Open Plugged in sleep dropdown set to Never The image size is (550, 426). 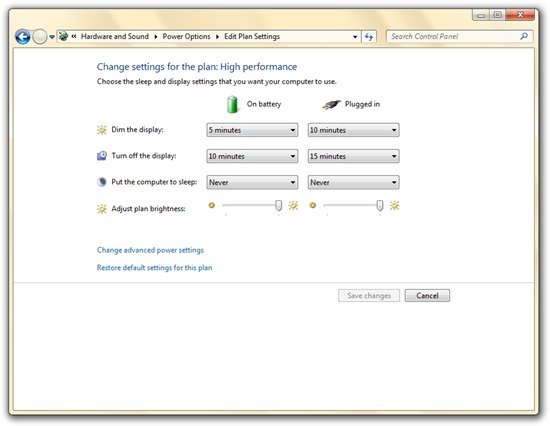354,182
